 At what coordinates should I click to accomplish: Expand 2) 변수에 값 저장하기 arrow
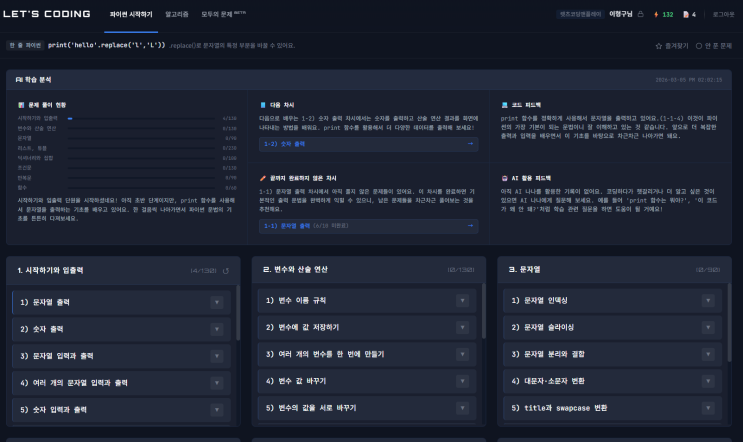click(x=462, y=327)
